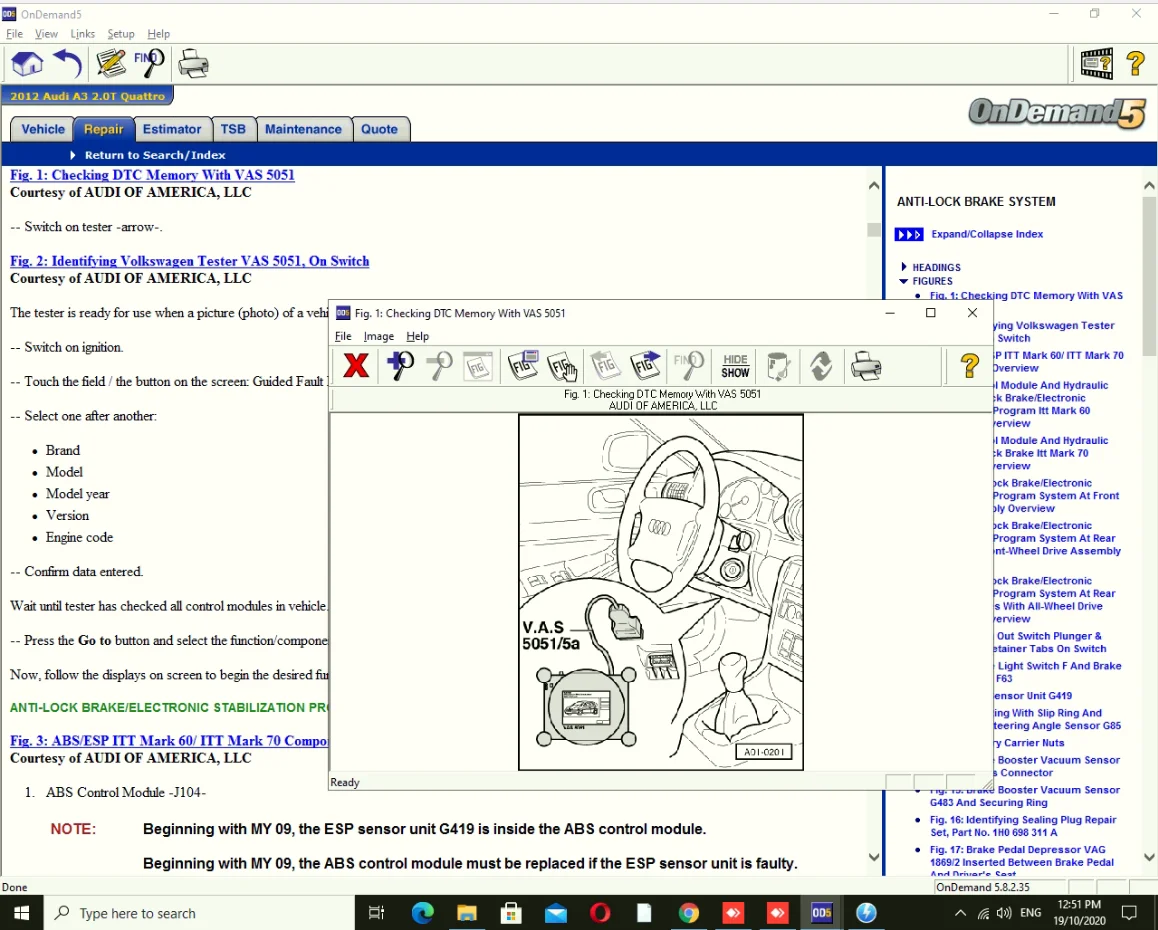The width and height of the screenshot is (1158, 930).
Task: Switch to the Estimator tab
Action: (172, 129)
